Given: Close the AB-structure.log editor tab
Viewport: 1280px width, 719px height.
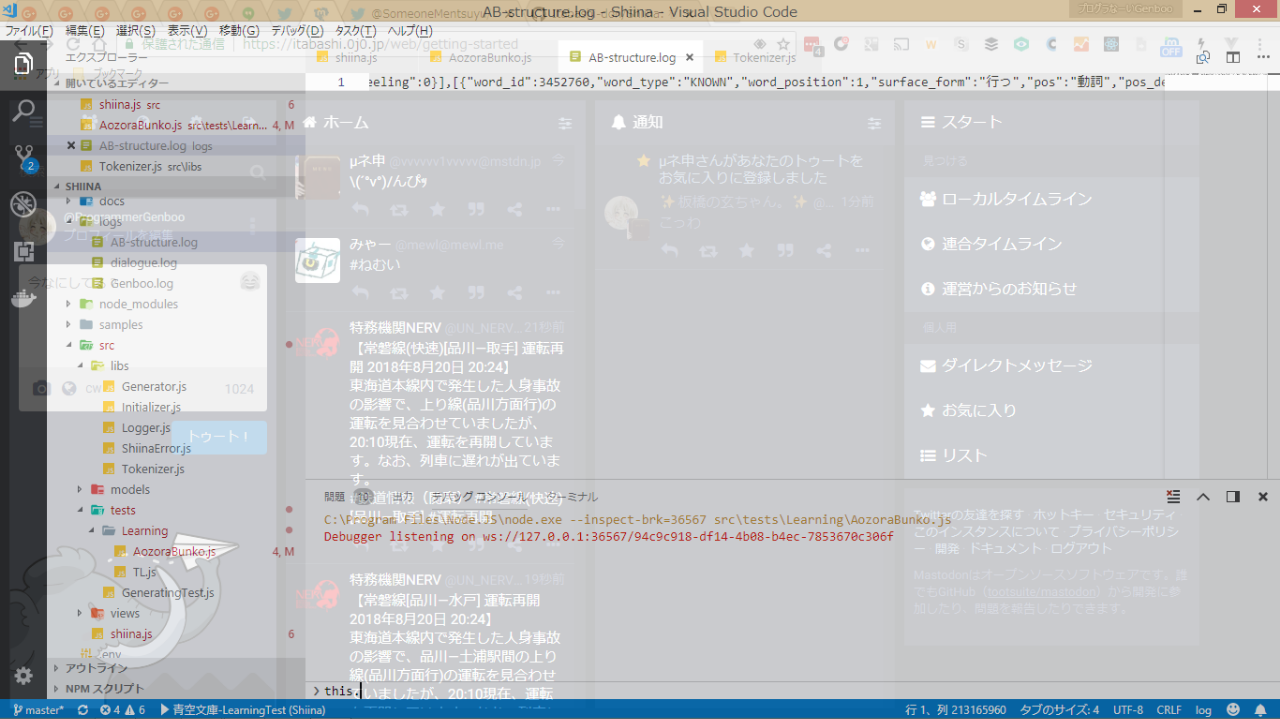Looking at the screenshot, I should pyautogui.click(x=690, y=58).
